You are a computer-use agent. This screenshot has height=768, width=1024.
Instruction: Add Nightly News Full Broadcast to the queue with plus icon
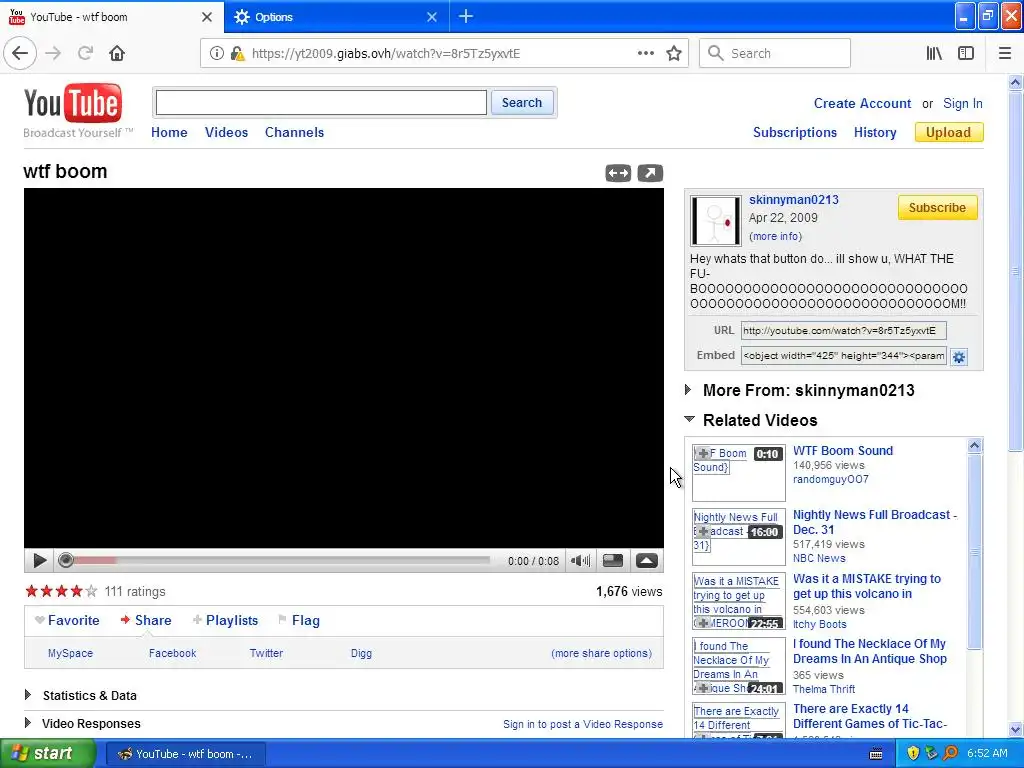tap(703, 532)
